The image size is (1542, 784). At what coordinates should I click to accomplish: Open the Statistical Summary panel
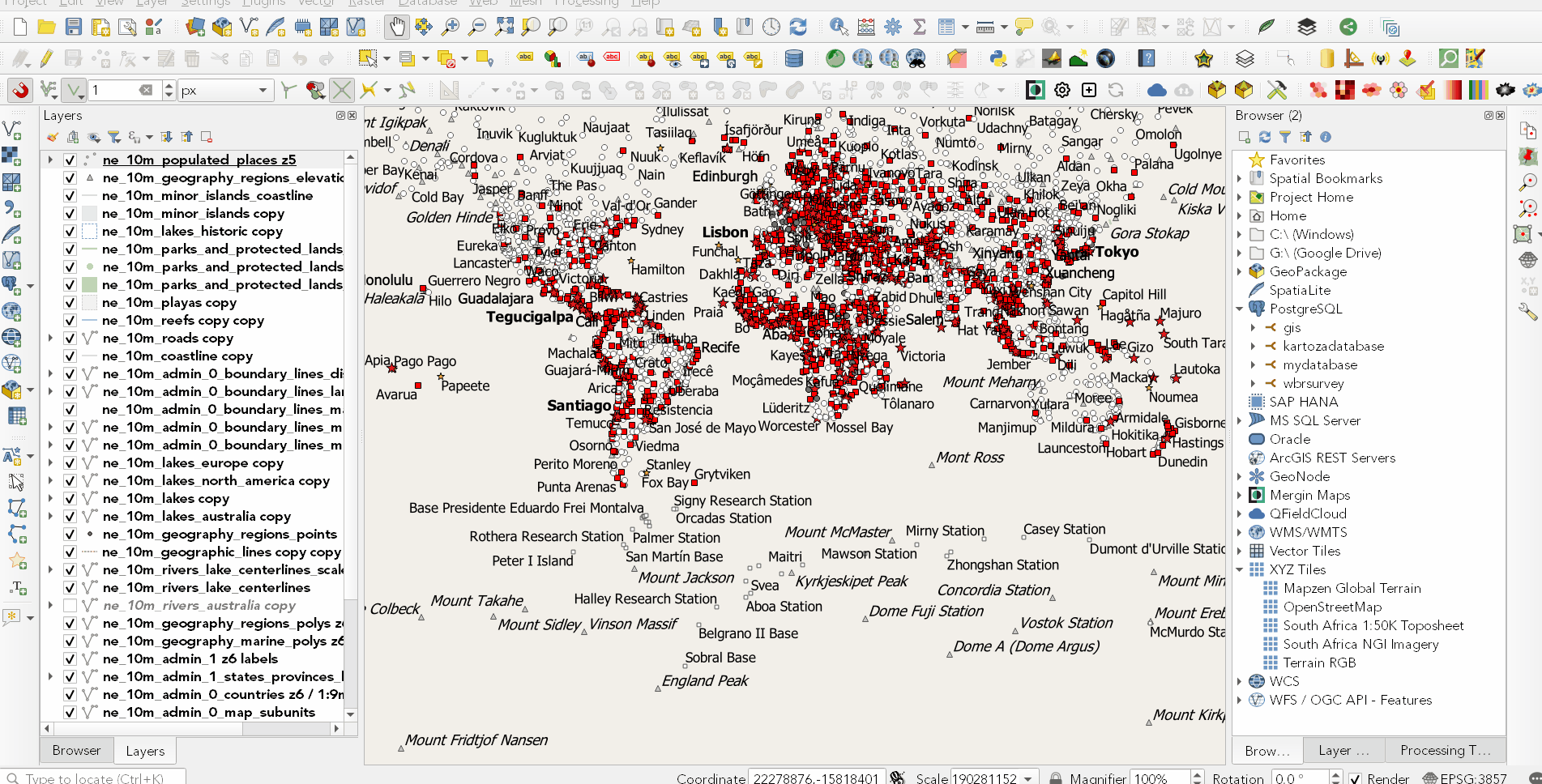[919, 27]
